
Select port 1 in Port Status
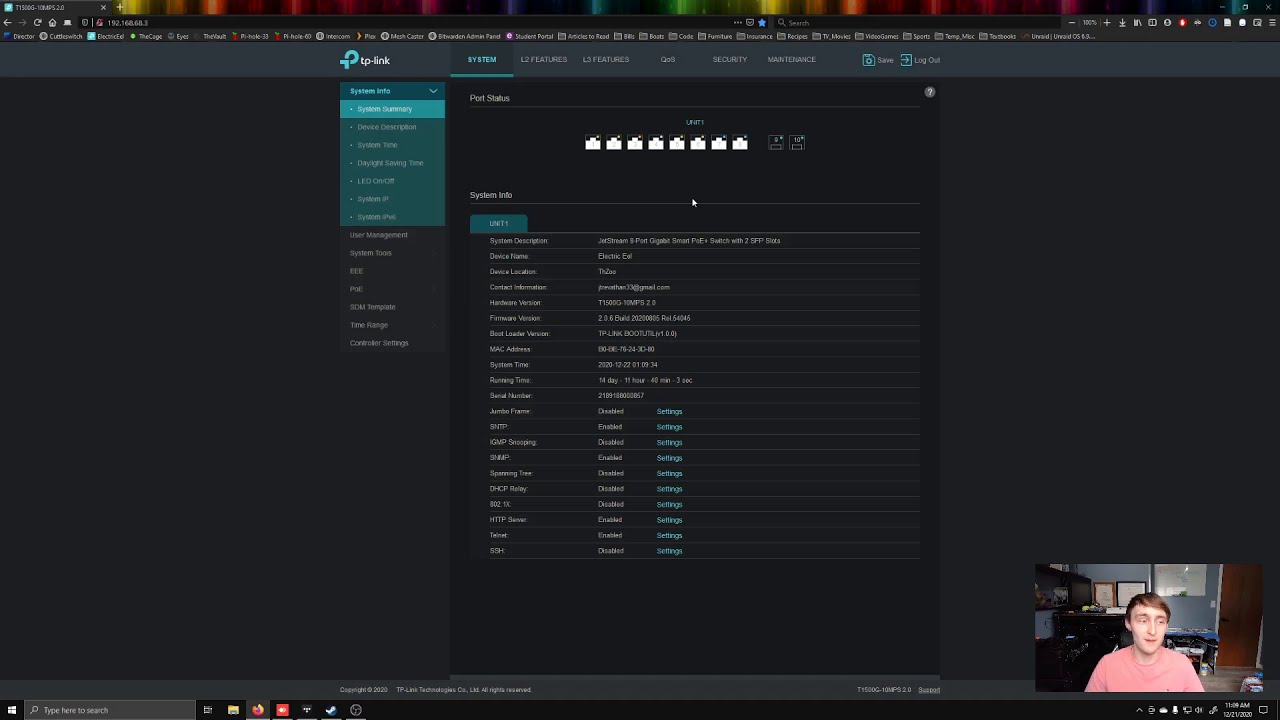point(593,144)
